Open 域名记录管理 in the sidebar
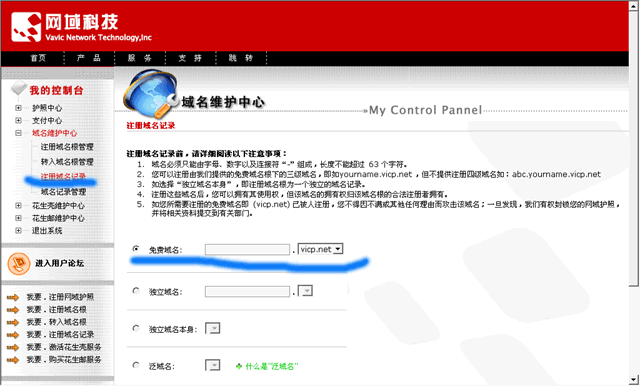 click(x=63, y=192)
